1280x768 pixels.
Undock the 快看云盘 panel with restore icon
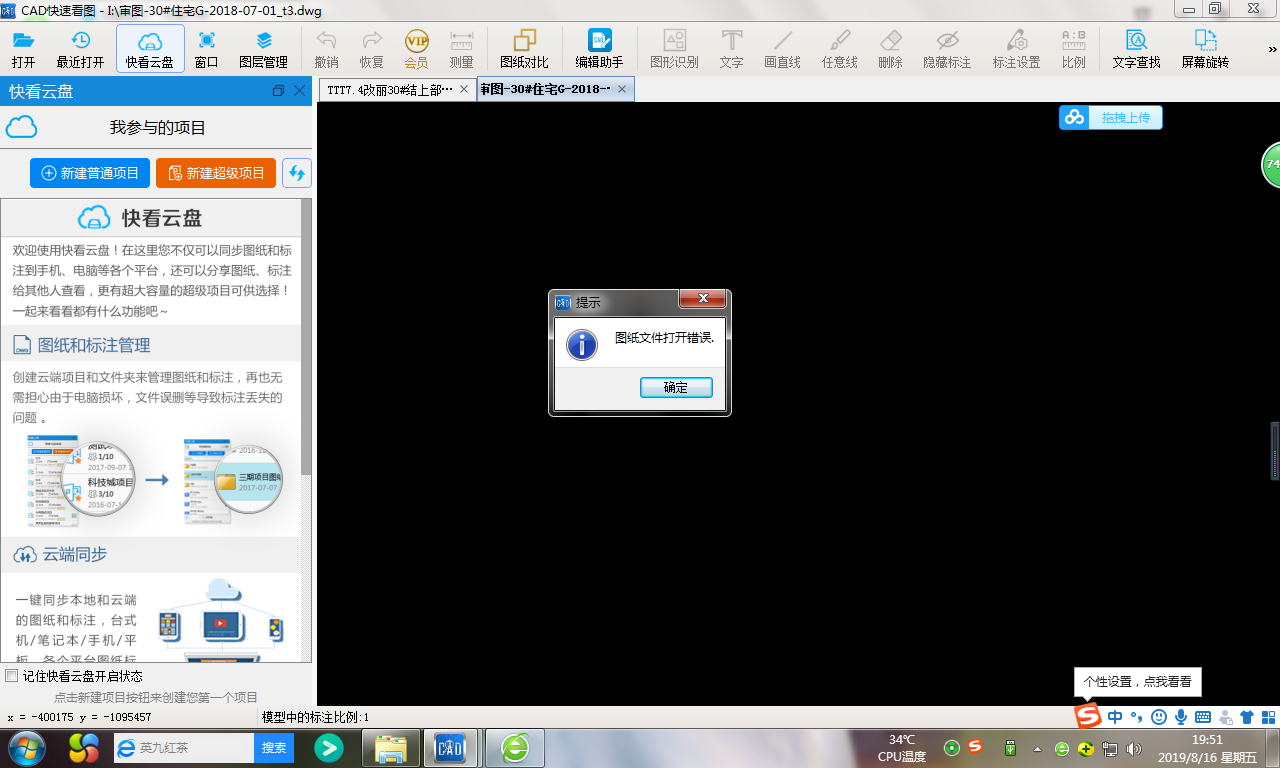[x=278, y=91]
